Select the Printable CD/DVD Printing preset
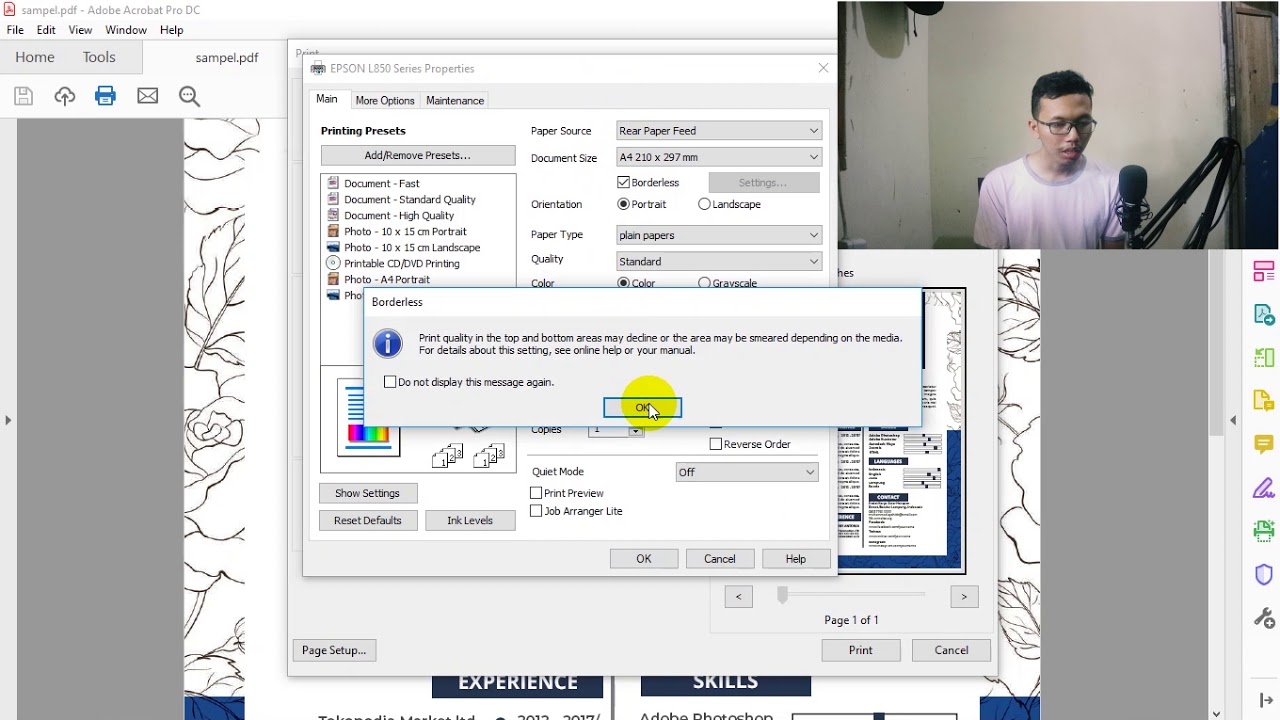 (x=393, y=263)
